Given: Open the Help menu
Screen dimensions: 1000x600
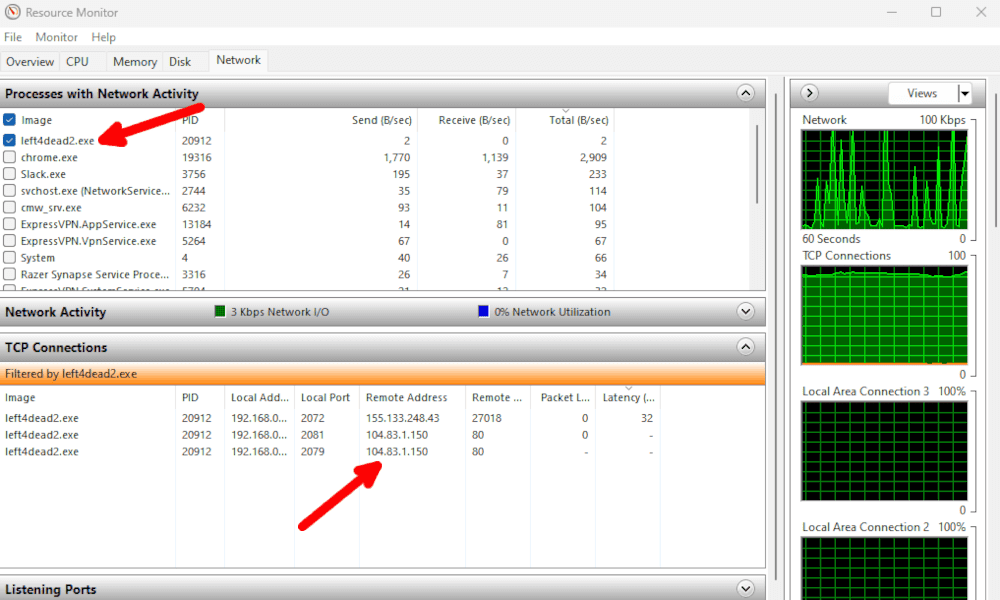Looking at the screenshot, I should point(103,37).
